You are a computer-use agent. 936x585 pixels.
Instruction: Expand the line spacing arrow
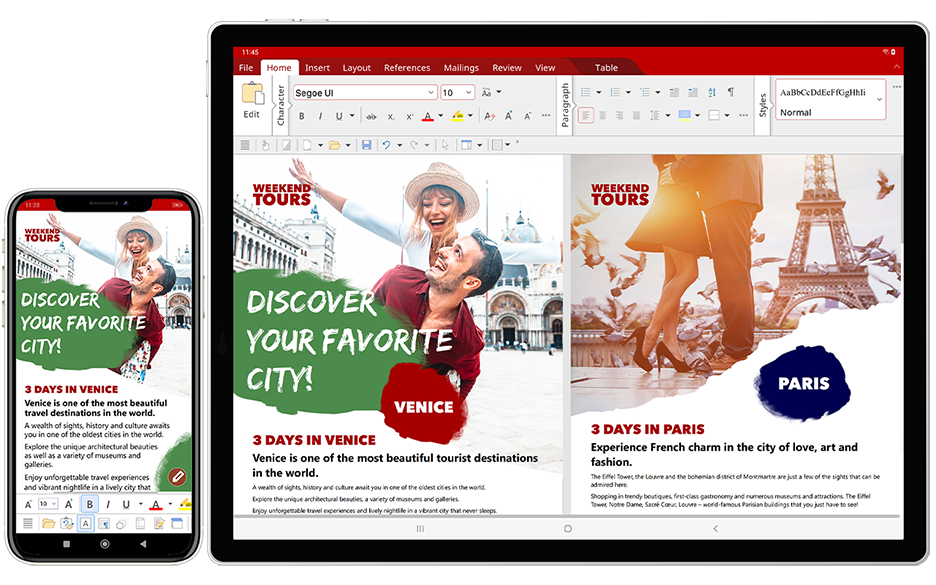click(667, 115)
